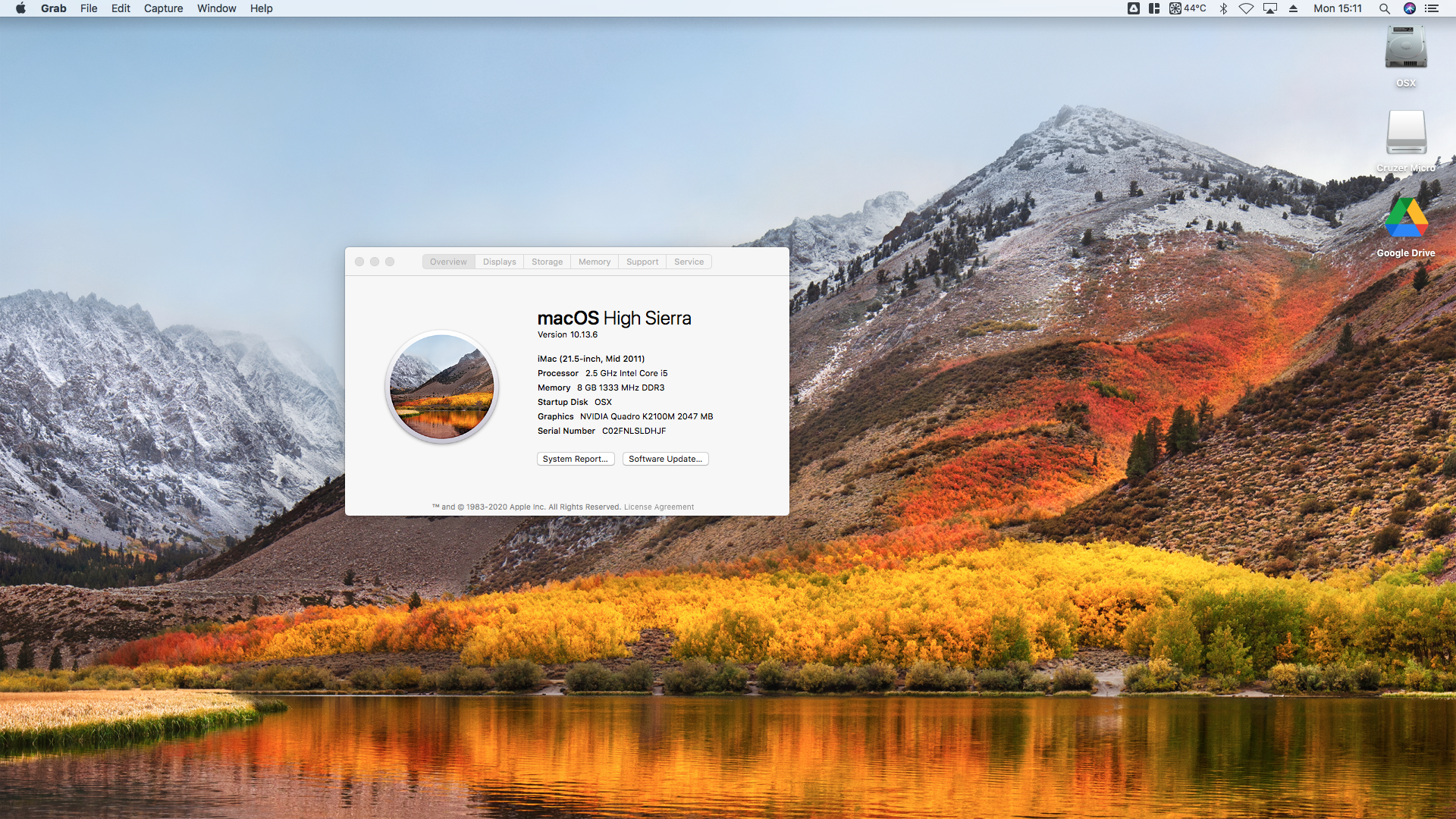
Task: Open the Google Drive menu bar icon
Action: (x=1133, y=8)
